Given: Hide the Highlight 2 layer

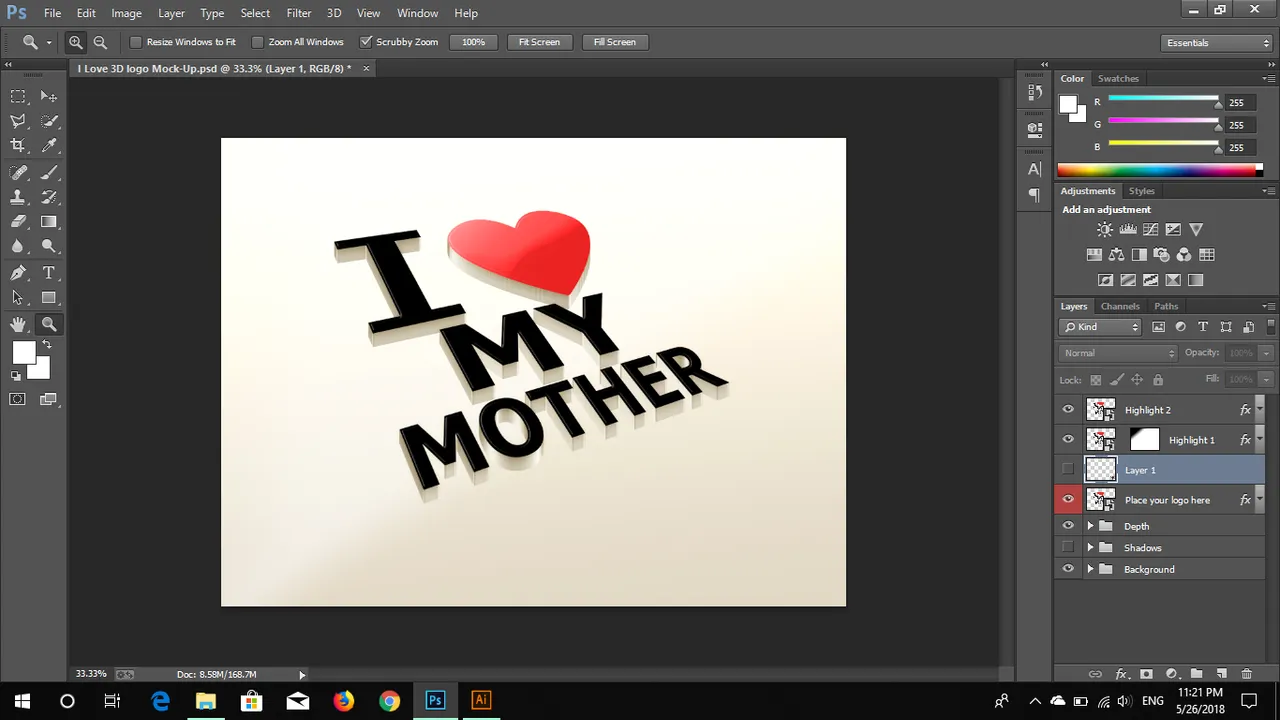Looking at the screenshot, I should coord(1068,410).
